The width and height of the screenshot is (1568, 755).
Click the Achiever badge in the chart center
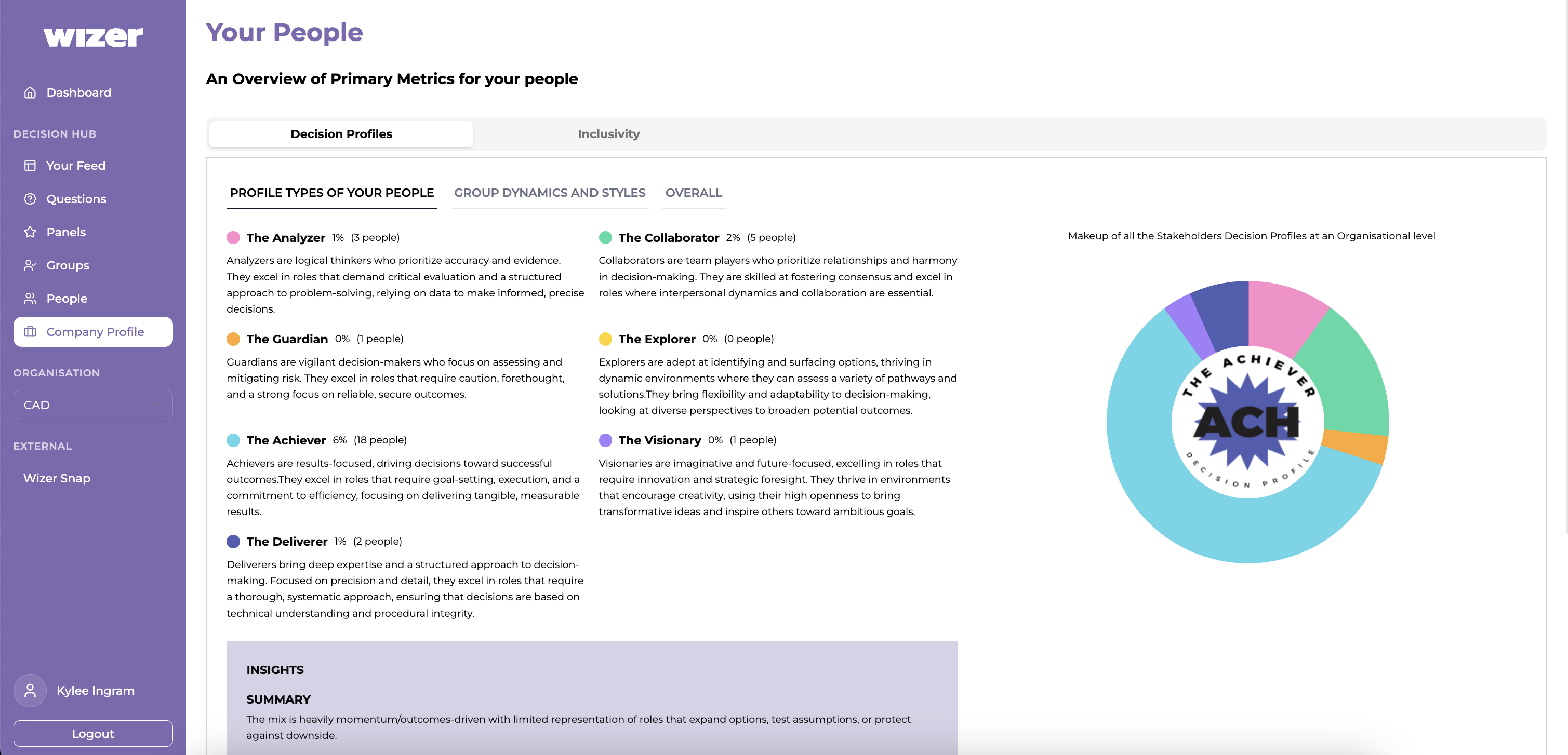1247,422
